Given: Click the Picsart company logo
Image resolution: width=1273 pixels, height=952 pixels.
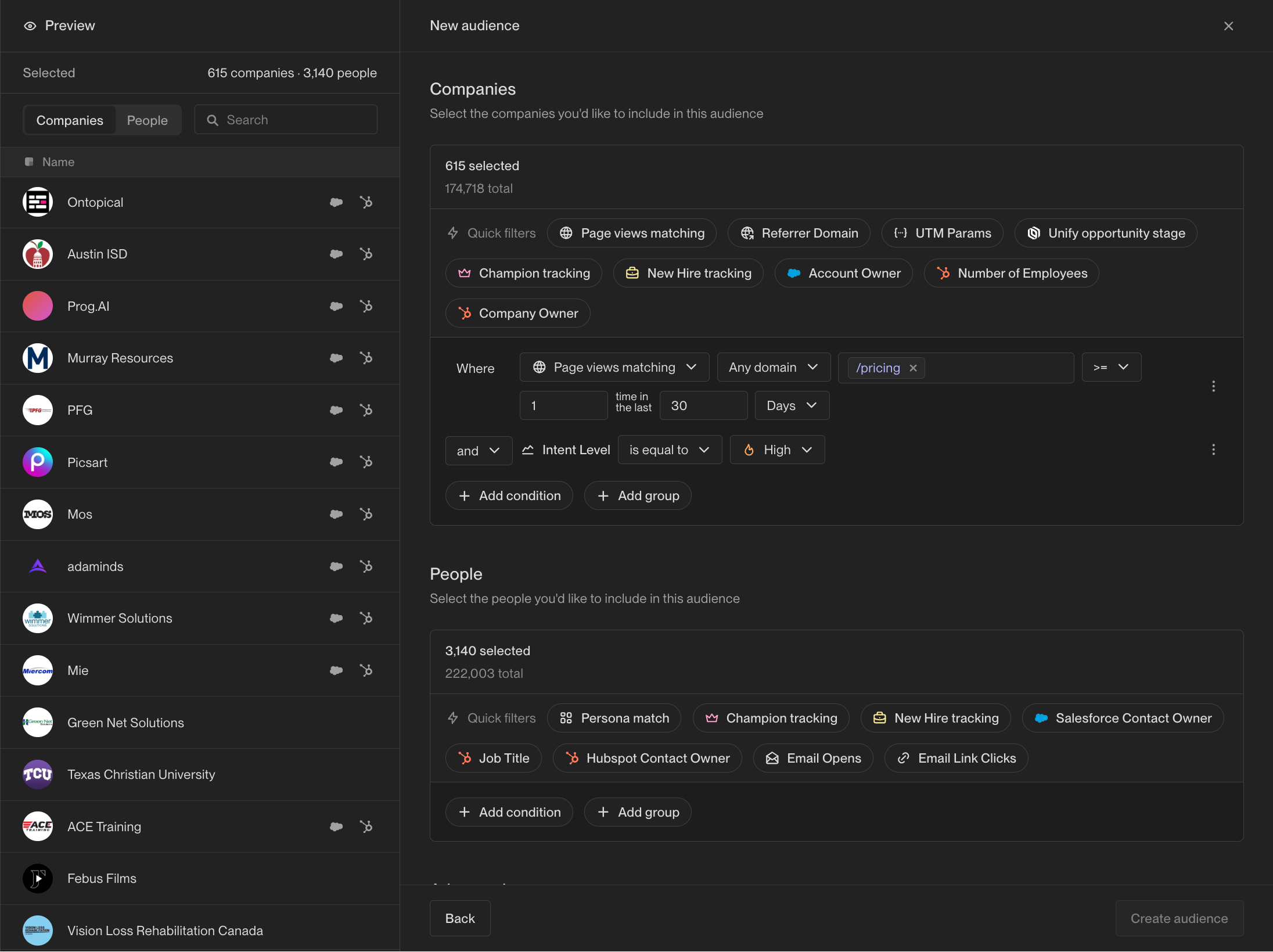Looking at the screenshot, I should (38, 462).
